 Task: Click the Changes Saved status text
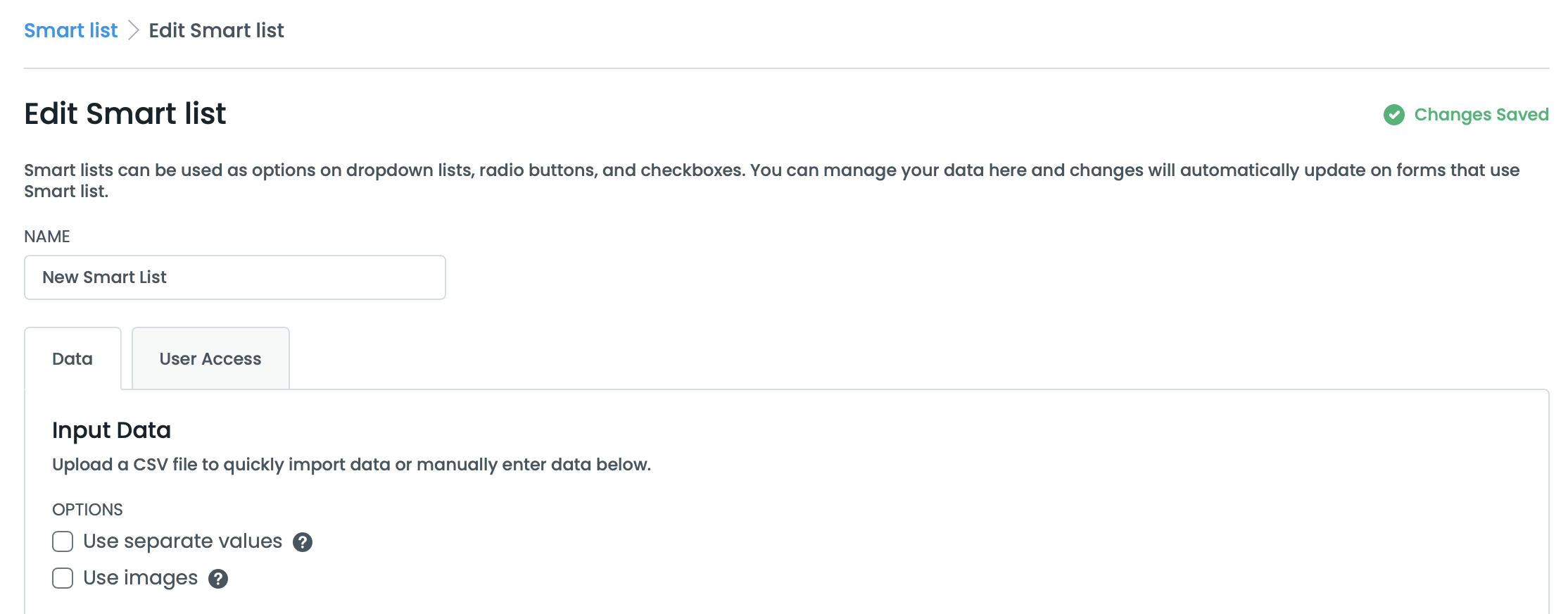[x=1481, y=115]
